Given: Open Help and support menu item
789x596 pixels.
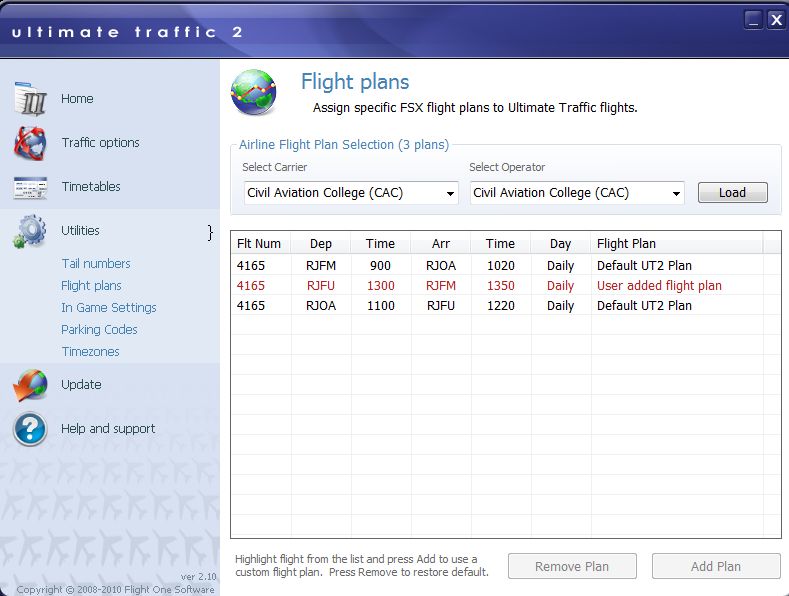Looking at the screenshot, I should [x=108, y=429].
